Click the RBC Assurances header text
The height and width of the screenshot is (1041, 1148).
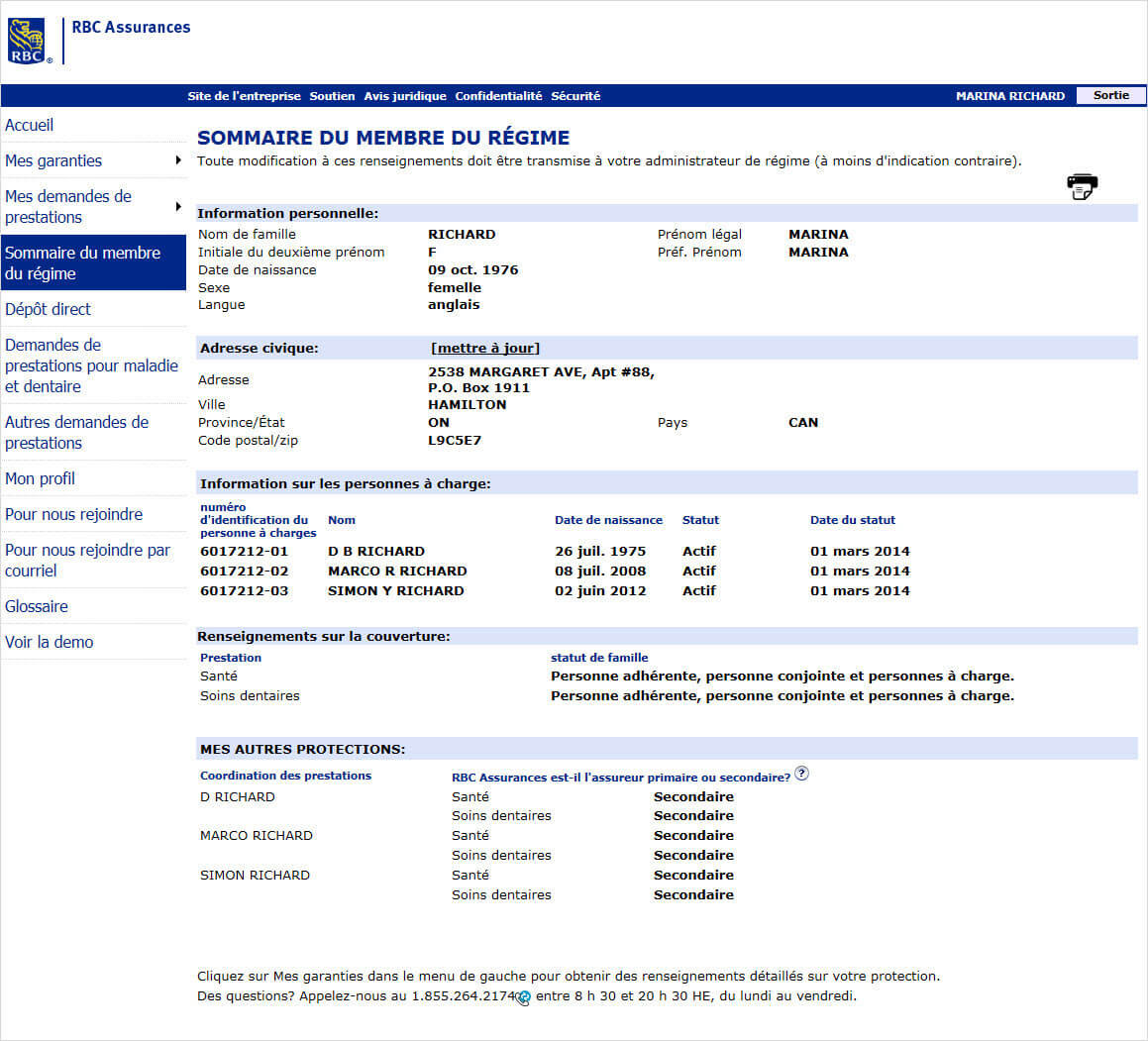(131, 27)
